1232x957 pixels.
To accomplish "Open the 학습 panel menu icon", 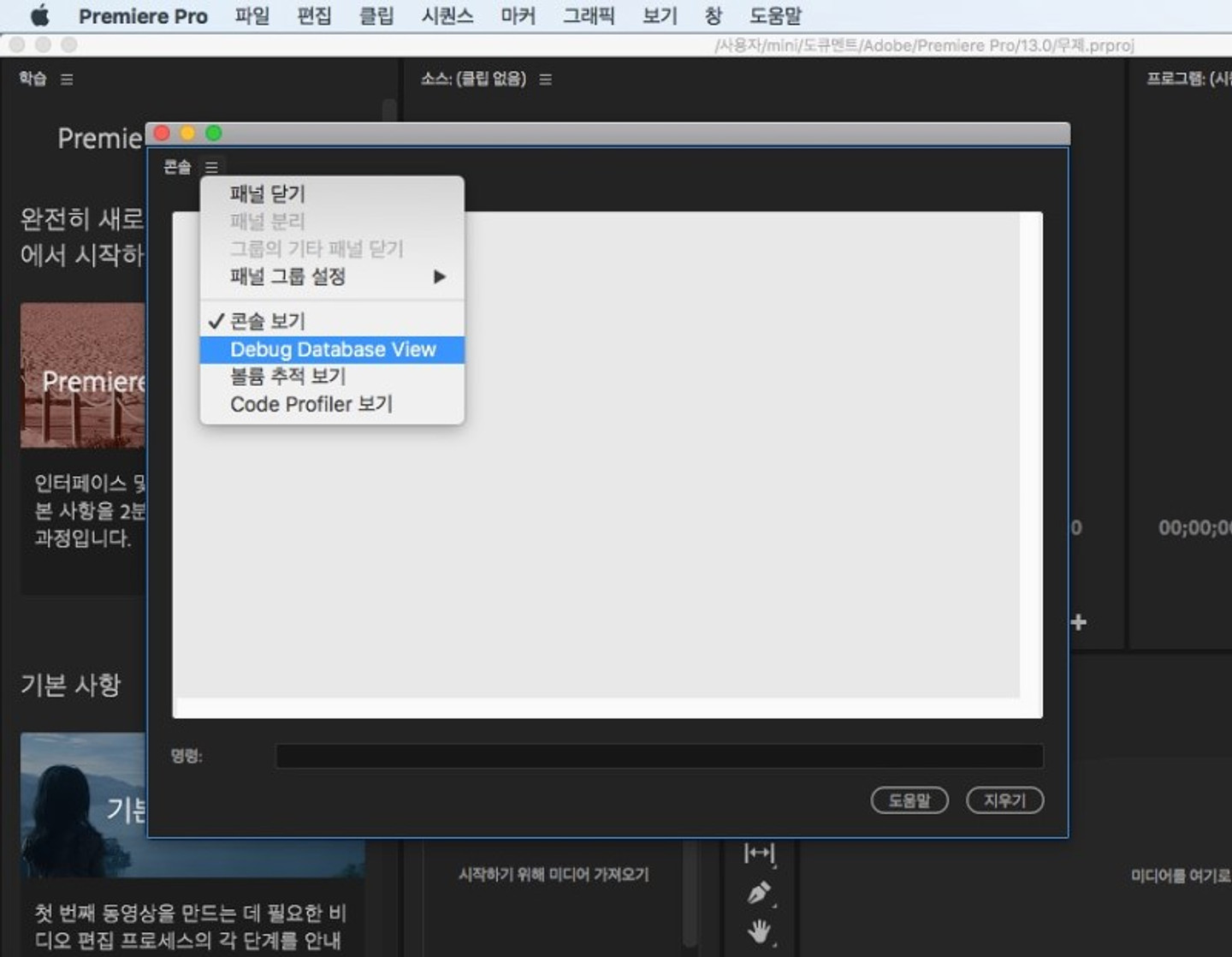I will 67,80.
